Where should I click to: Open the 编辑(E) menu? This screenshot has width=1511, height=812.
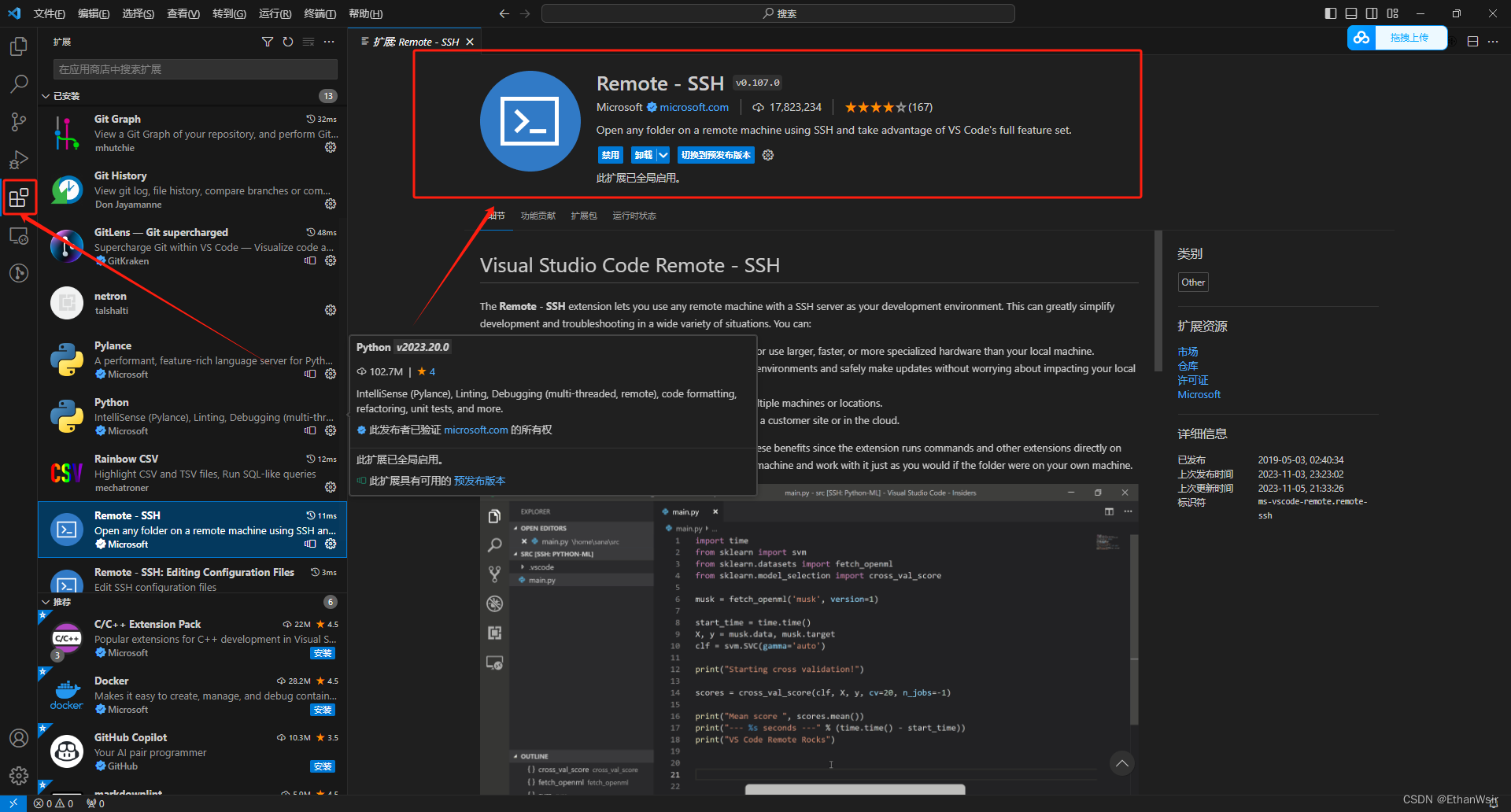tap(94, 13)
